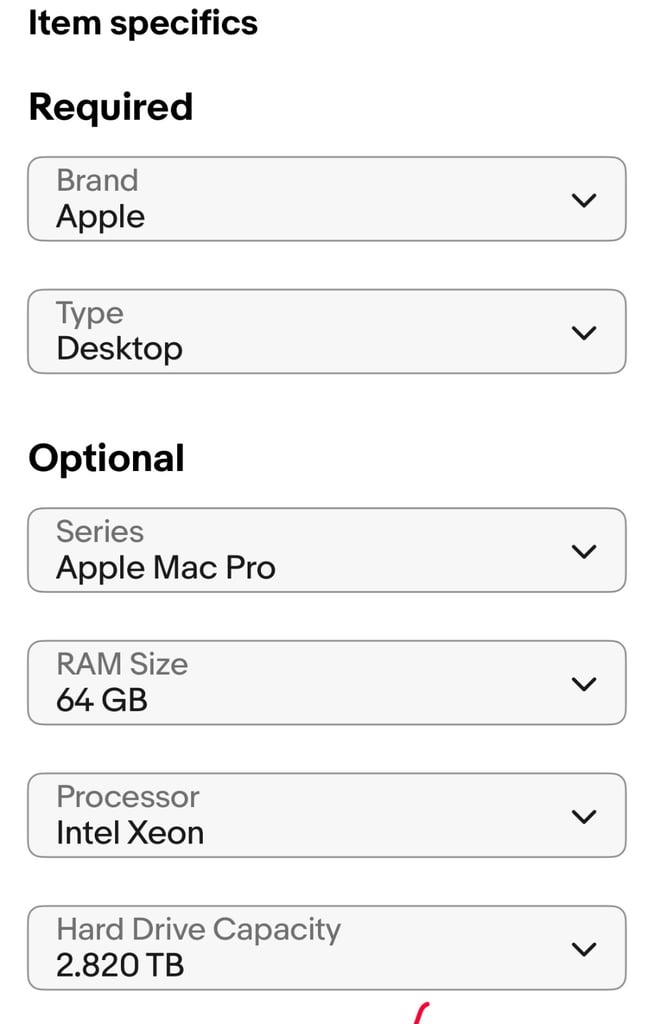Select the 'Intel Xeon' value text
The width and height of the screenshot is (648, 1024).
coord(130,833)
